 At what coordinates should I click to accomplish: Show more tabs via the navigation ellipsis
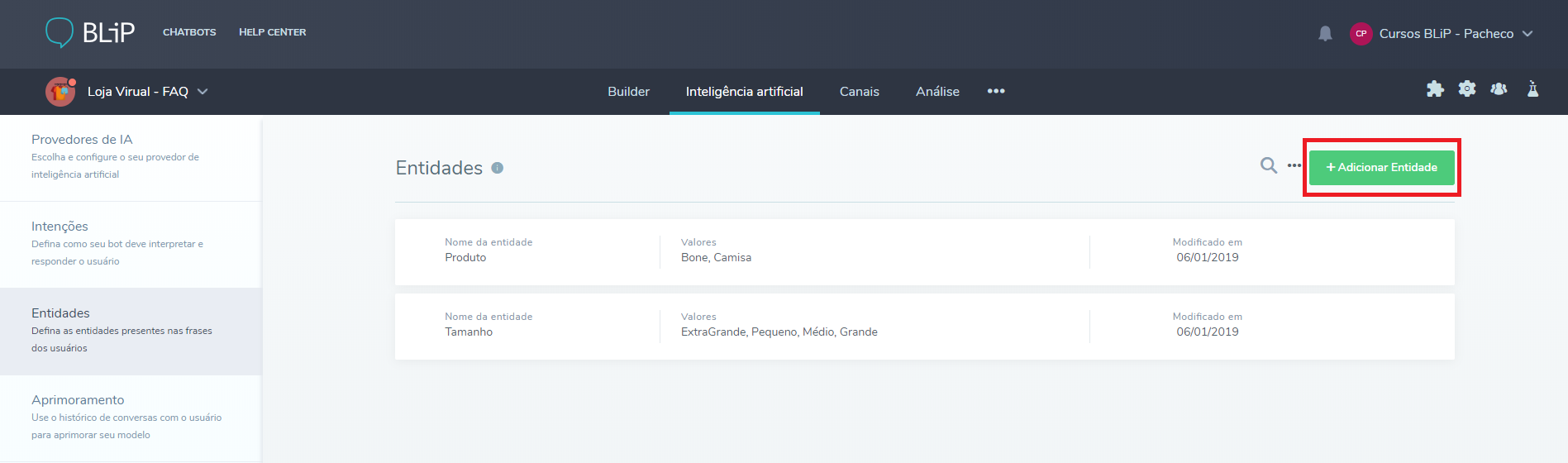(x=996, y=91)
